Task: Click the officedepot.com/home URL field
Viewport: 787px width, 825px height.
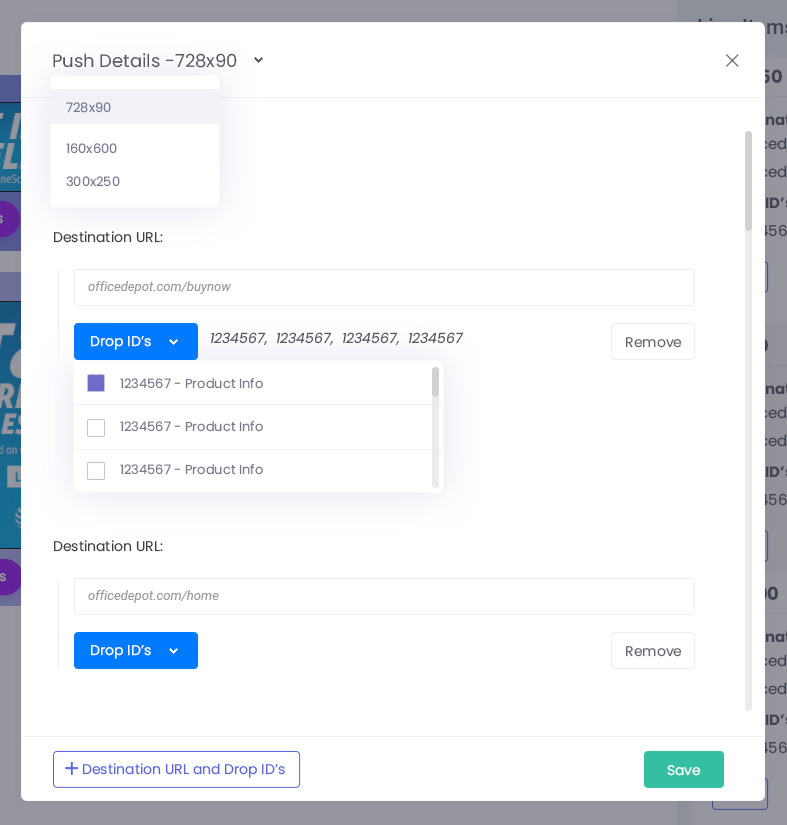Action: tap(384, 596)
